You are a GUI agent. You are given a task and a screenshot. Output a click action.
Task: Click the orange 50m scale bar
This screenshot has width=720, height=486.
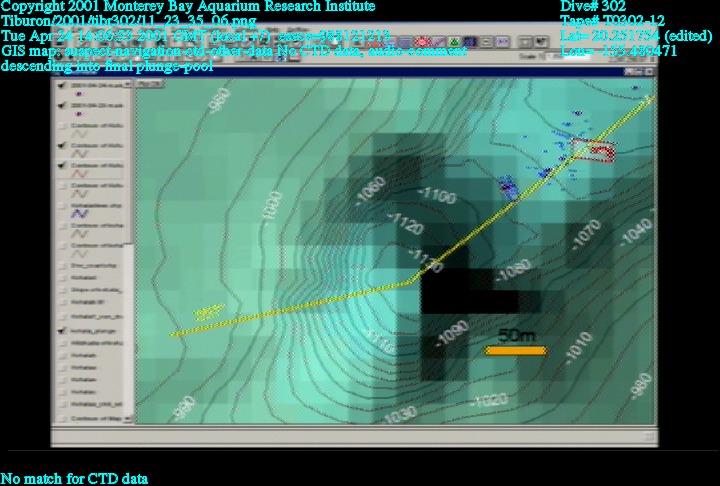[x=516, y=351]
